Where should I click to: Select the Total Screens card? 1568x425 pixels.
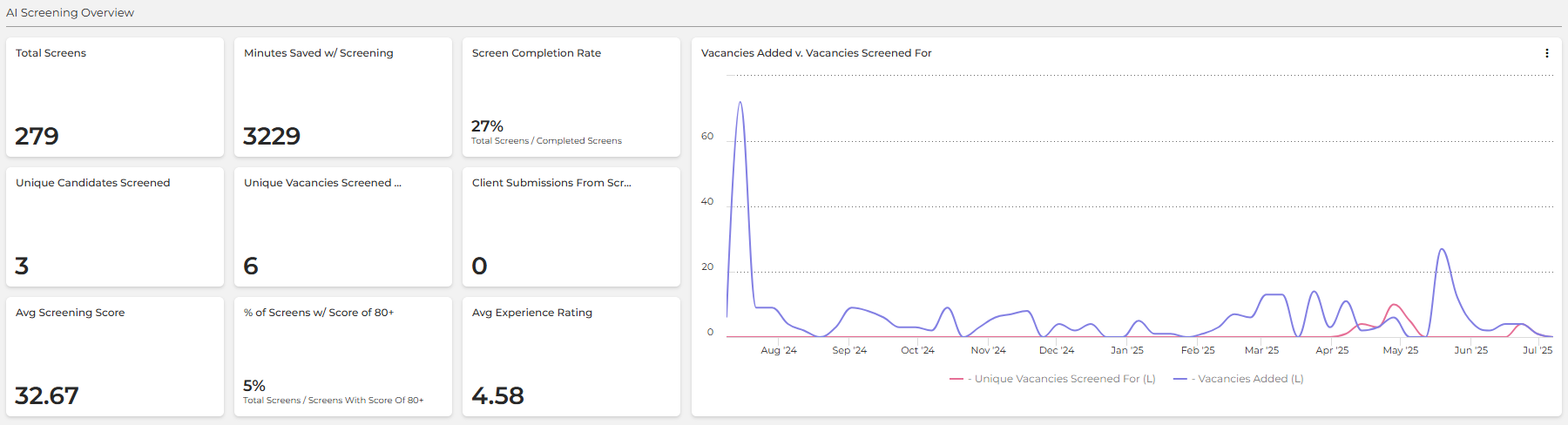point(115,97)
